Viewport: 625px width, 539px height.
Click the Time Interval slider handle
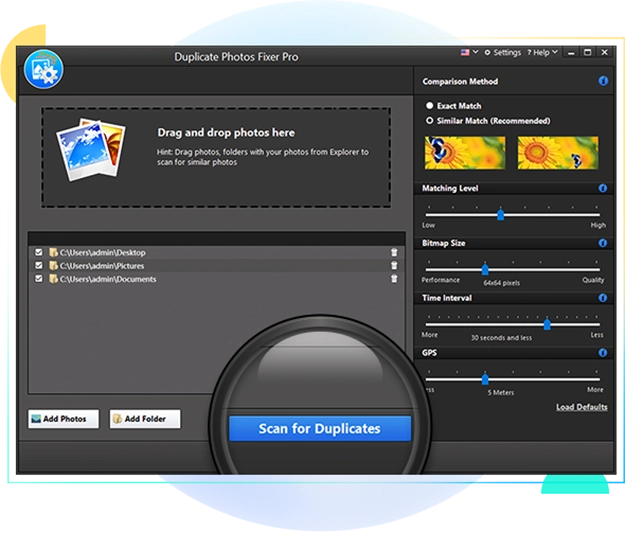coord(547,325)
